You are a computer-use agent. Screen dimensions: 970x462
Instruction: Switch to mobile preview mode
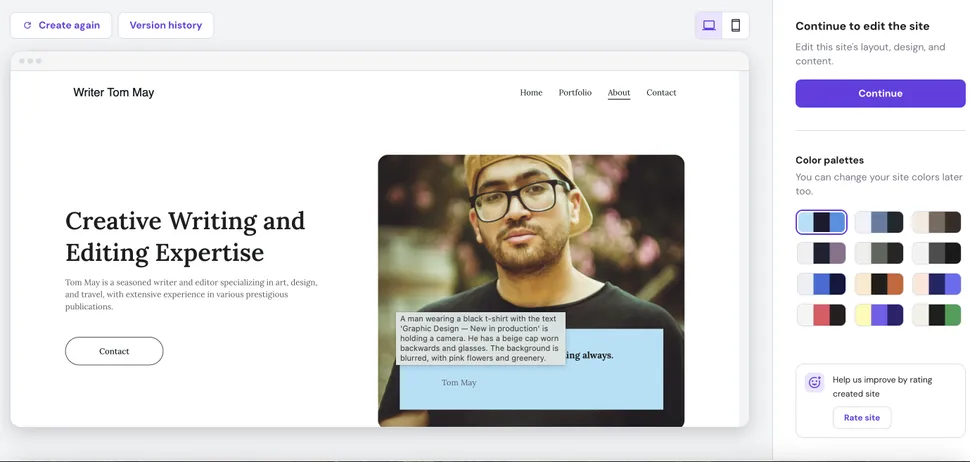(735, 26)
